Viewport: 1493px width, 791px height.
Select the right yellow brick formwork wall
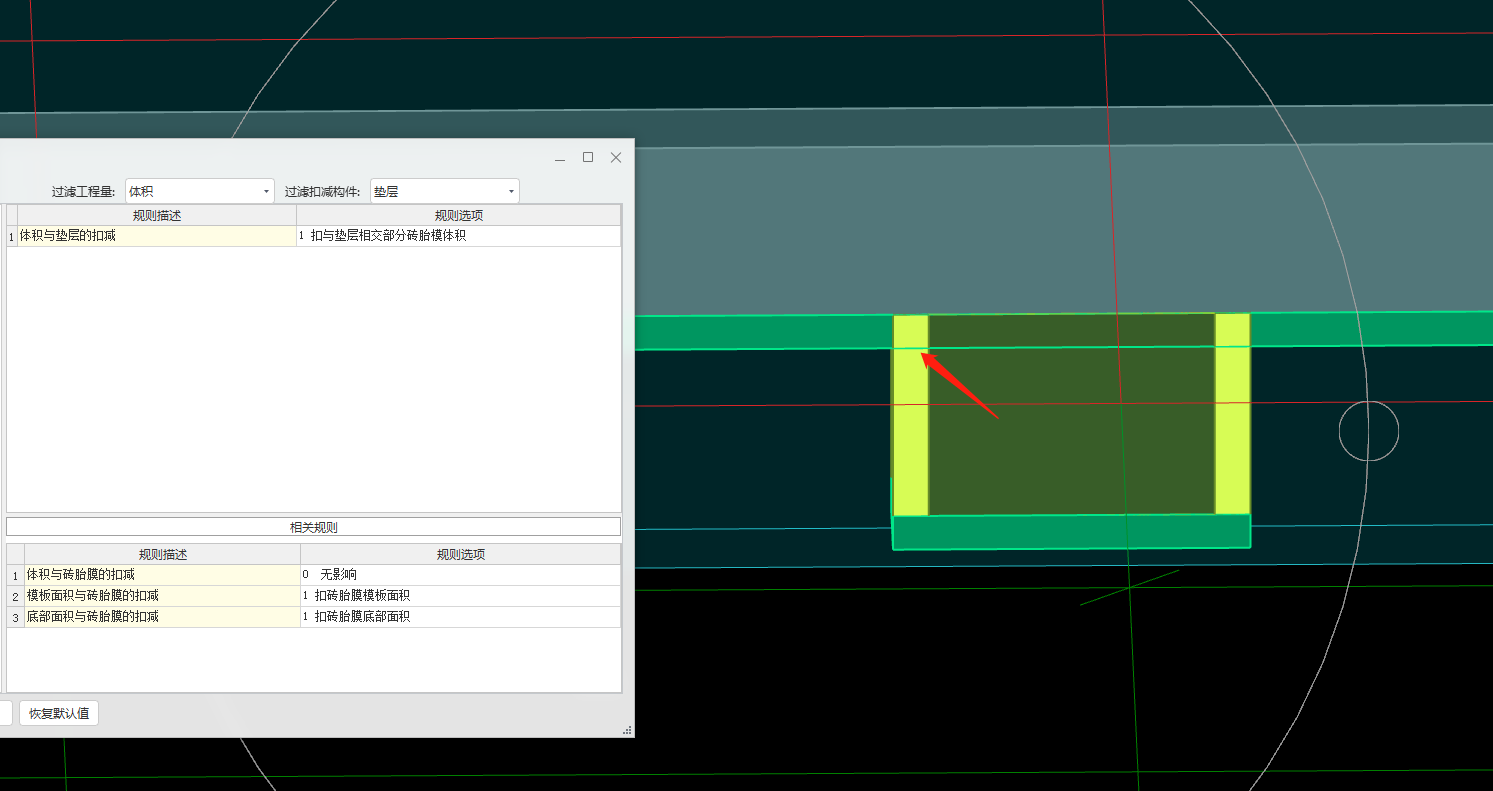click(1232, 413)
